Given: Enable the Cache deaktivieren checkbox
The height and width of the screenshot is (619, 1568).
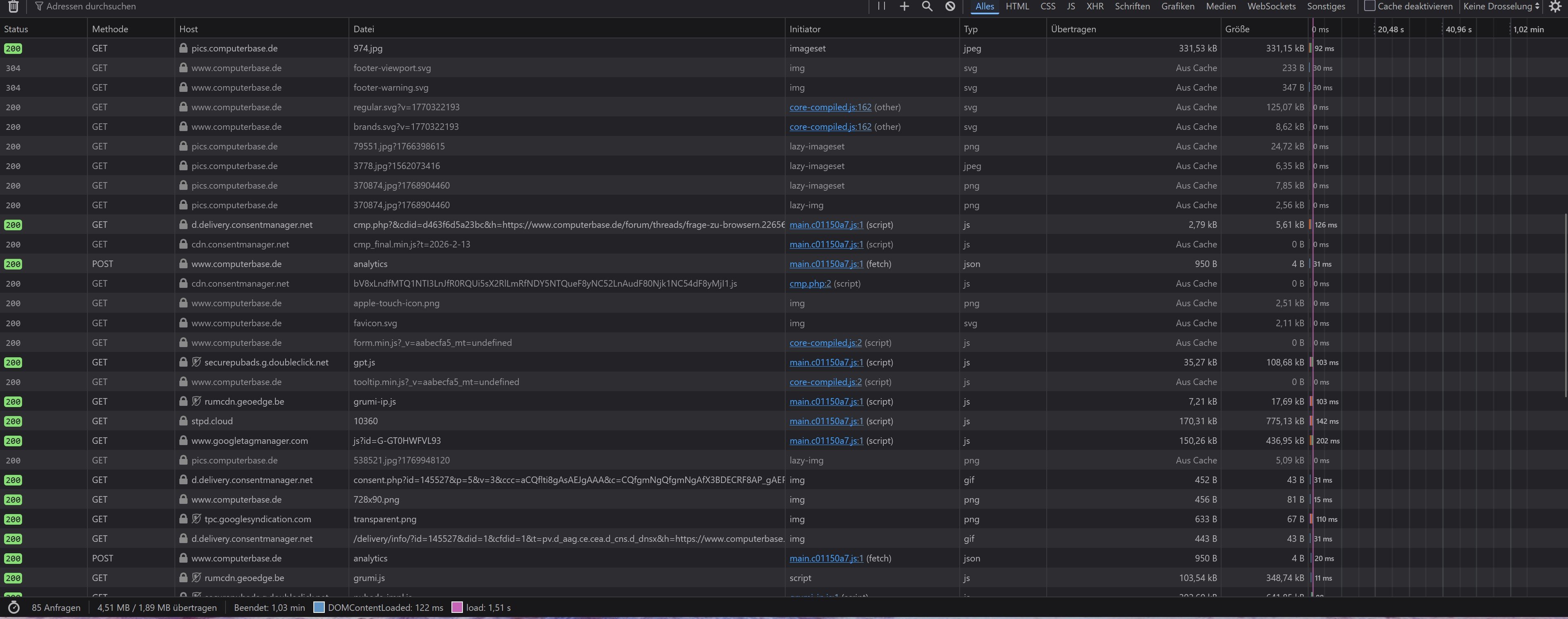Looking at the screenshot, I should point(1369,6).
